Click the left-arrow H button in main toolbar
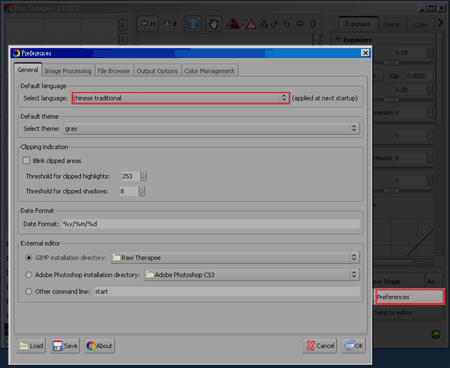 tap(148, 24)
